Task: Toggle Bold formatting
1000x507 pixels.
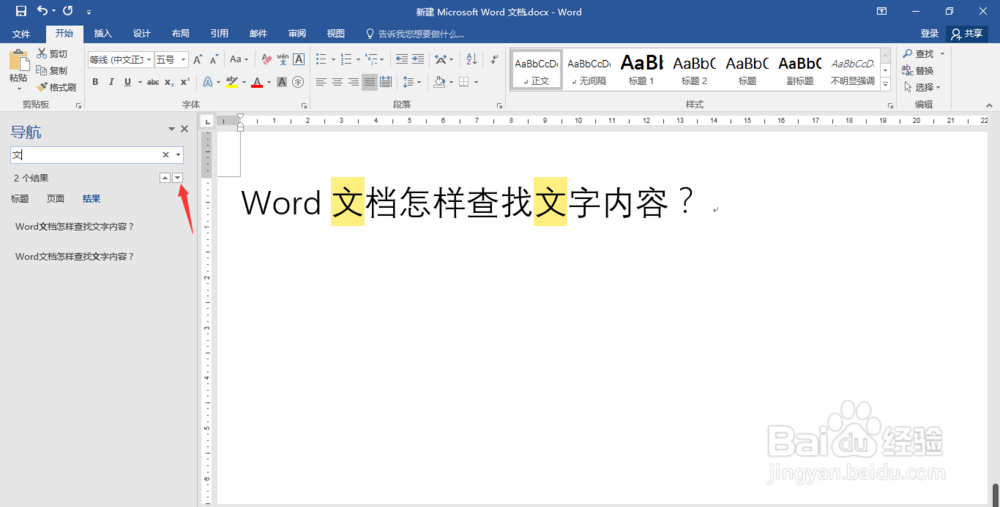Action: [95, 82]
